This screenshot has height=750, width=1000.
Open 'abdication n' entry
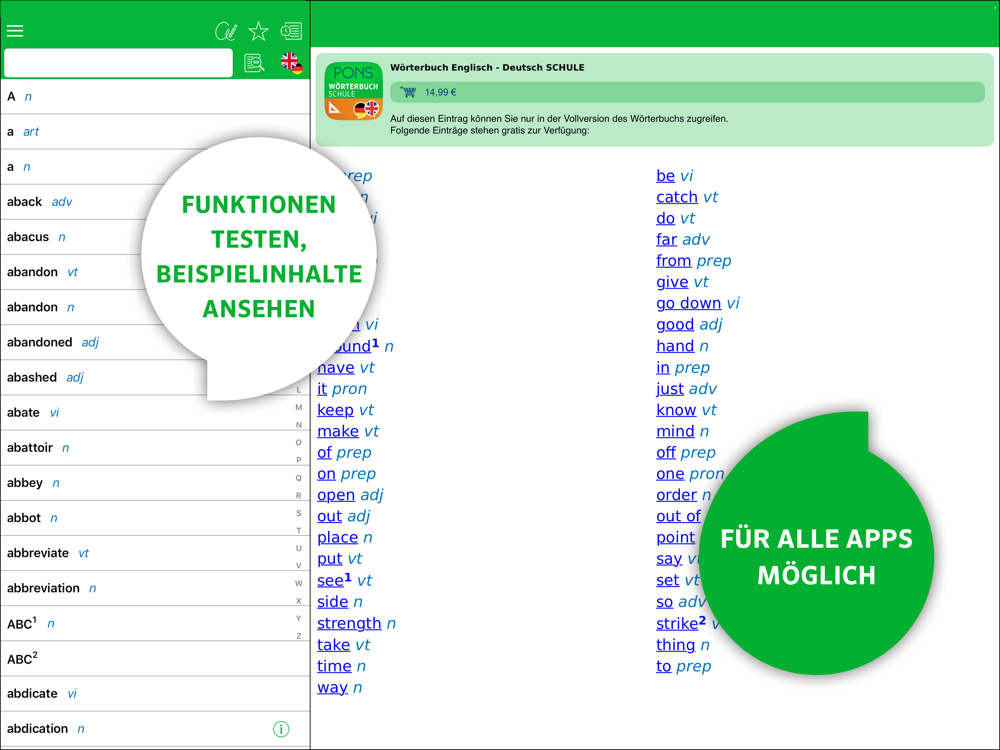pyautogui.click(x=155, y=728)
